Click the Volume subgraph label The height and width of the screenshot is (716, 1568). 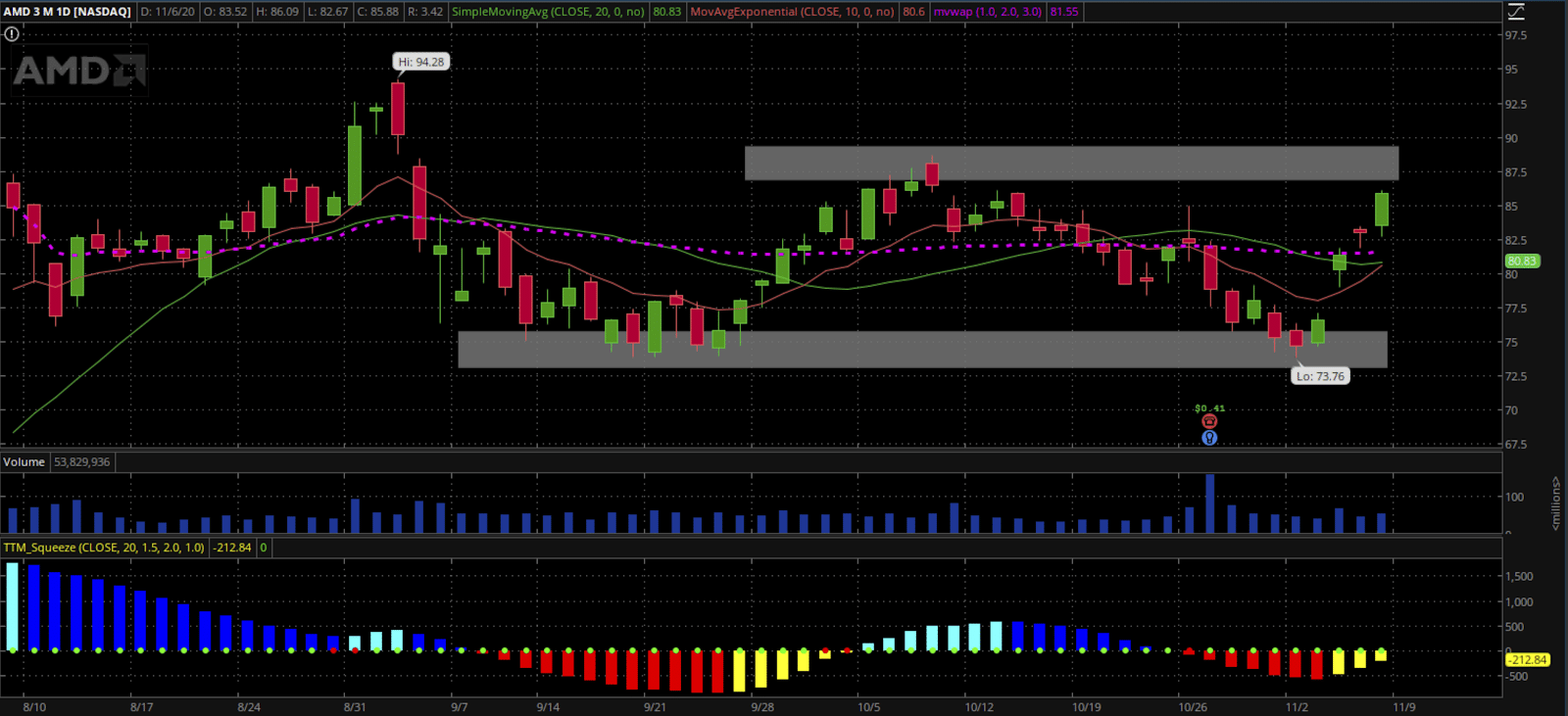tap(24, 461)
